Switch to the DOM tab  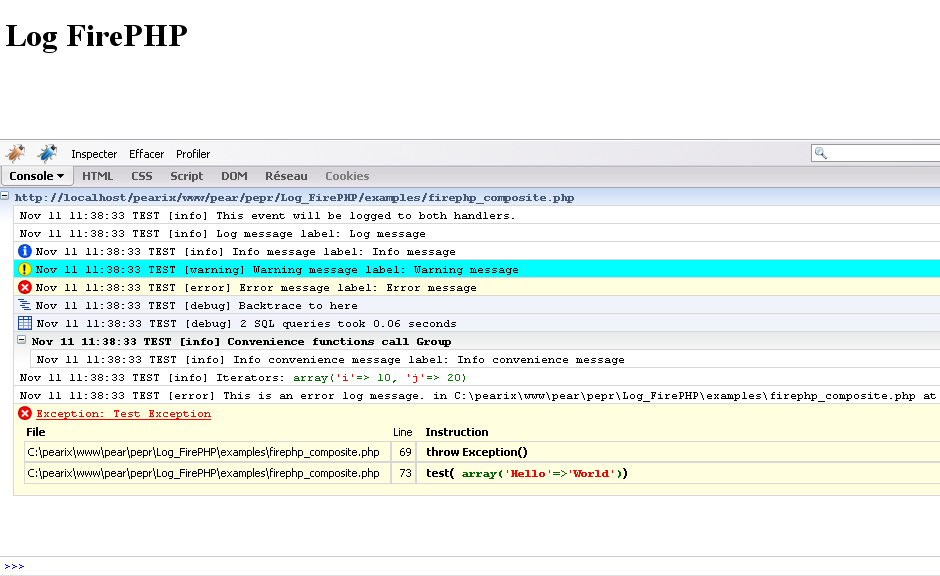(x=234, y=176)
